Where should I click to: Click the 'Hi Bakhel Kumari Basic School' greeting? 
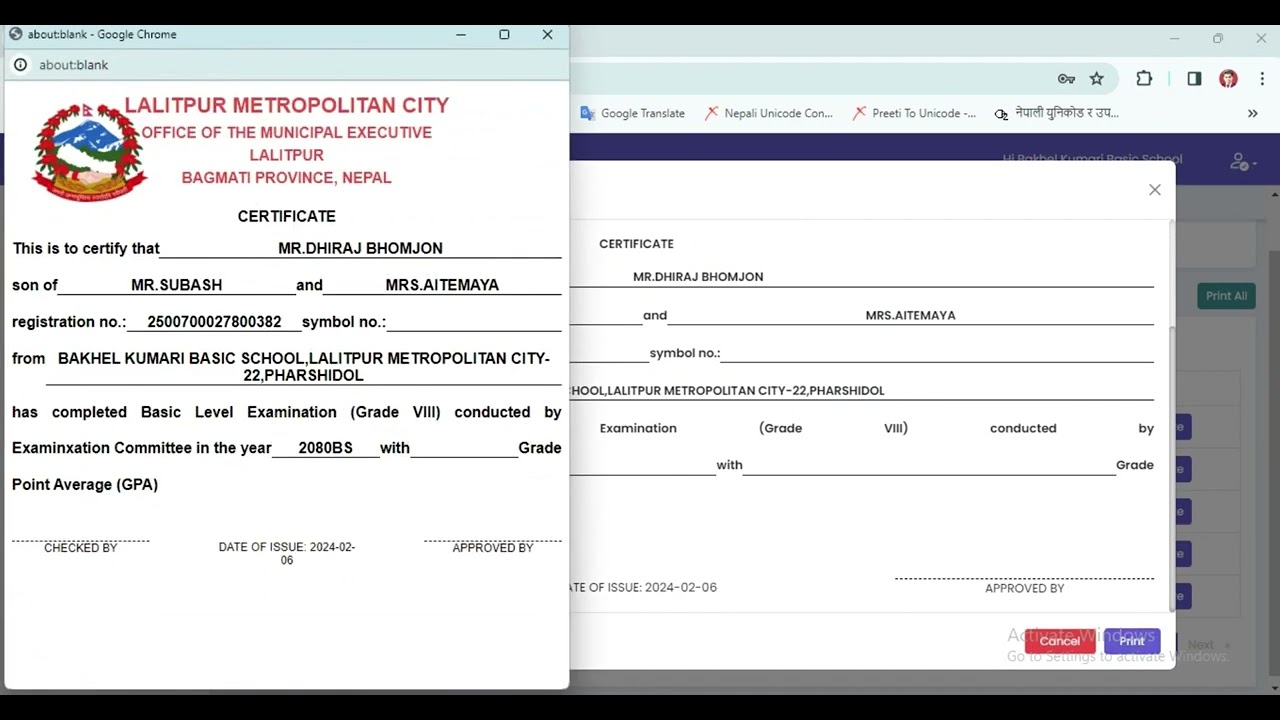click(1092, 159)
